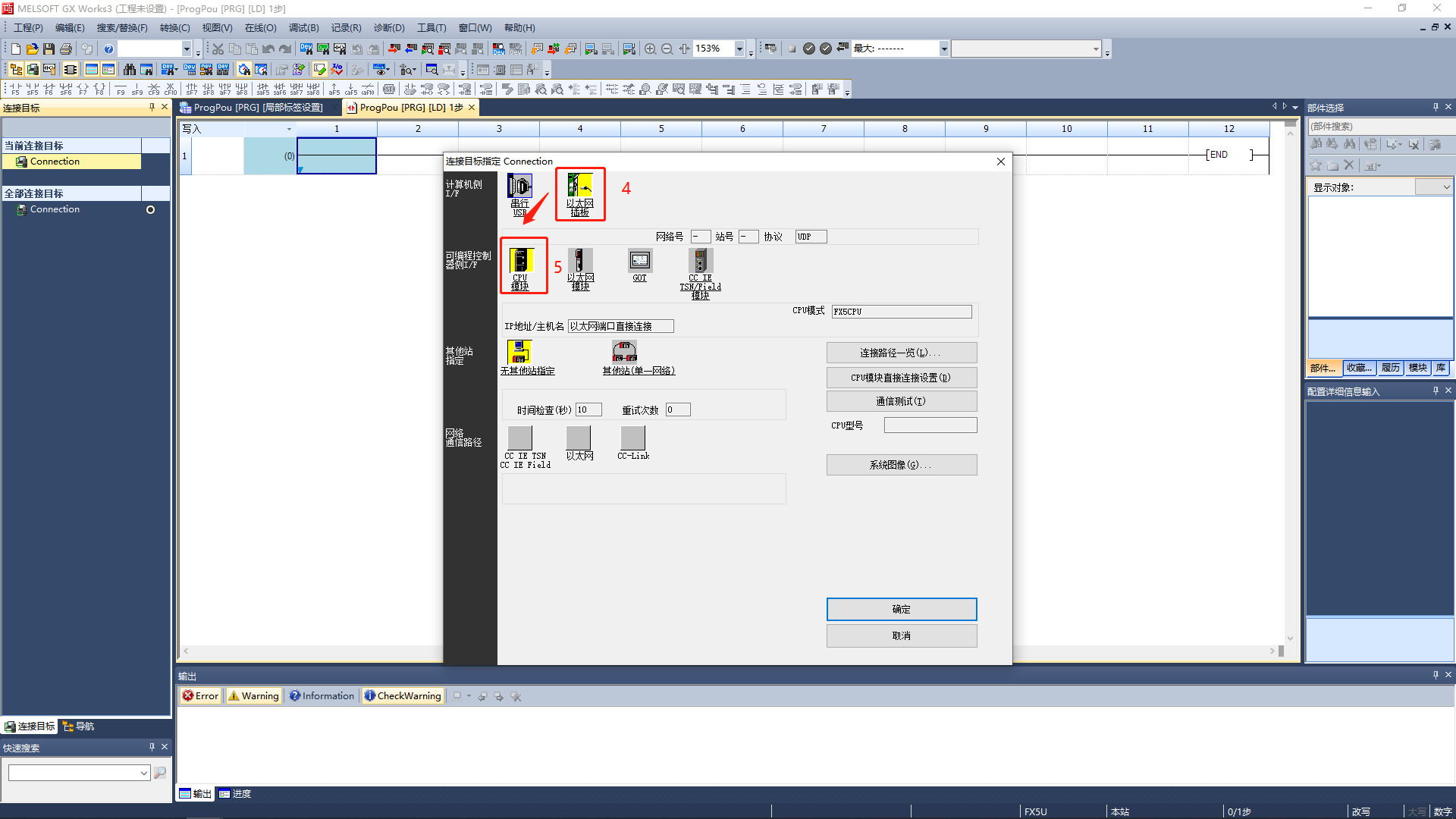Cancel dialog with 取消 button
The height and width of the screenshot is (819, 1456).
point(901,636)
